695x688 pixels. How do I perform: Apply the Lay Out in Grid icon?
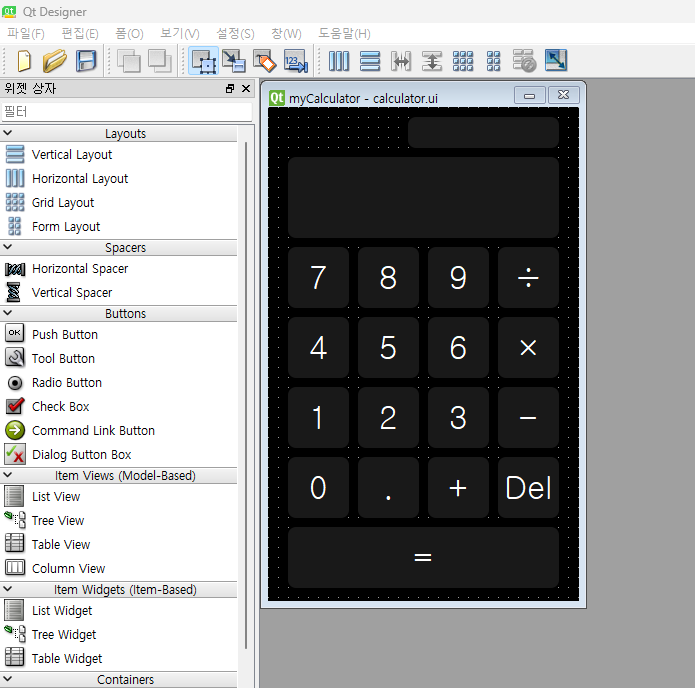tap(463, 61)
